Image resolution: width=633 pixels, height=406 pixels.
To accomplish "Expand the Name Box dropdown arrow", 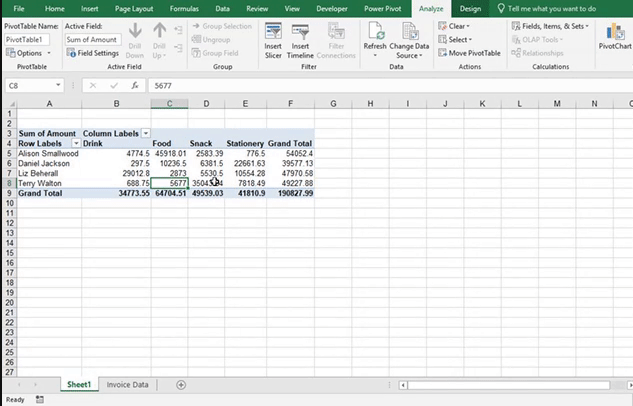I will [x=59, y=86].
